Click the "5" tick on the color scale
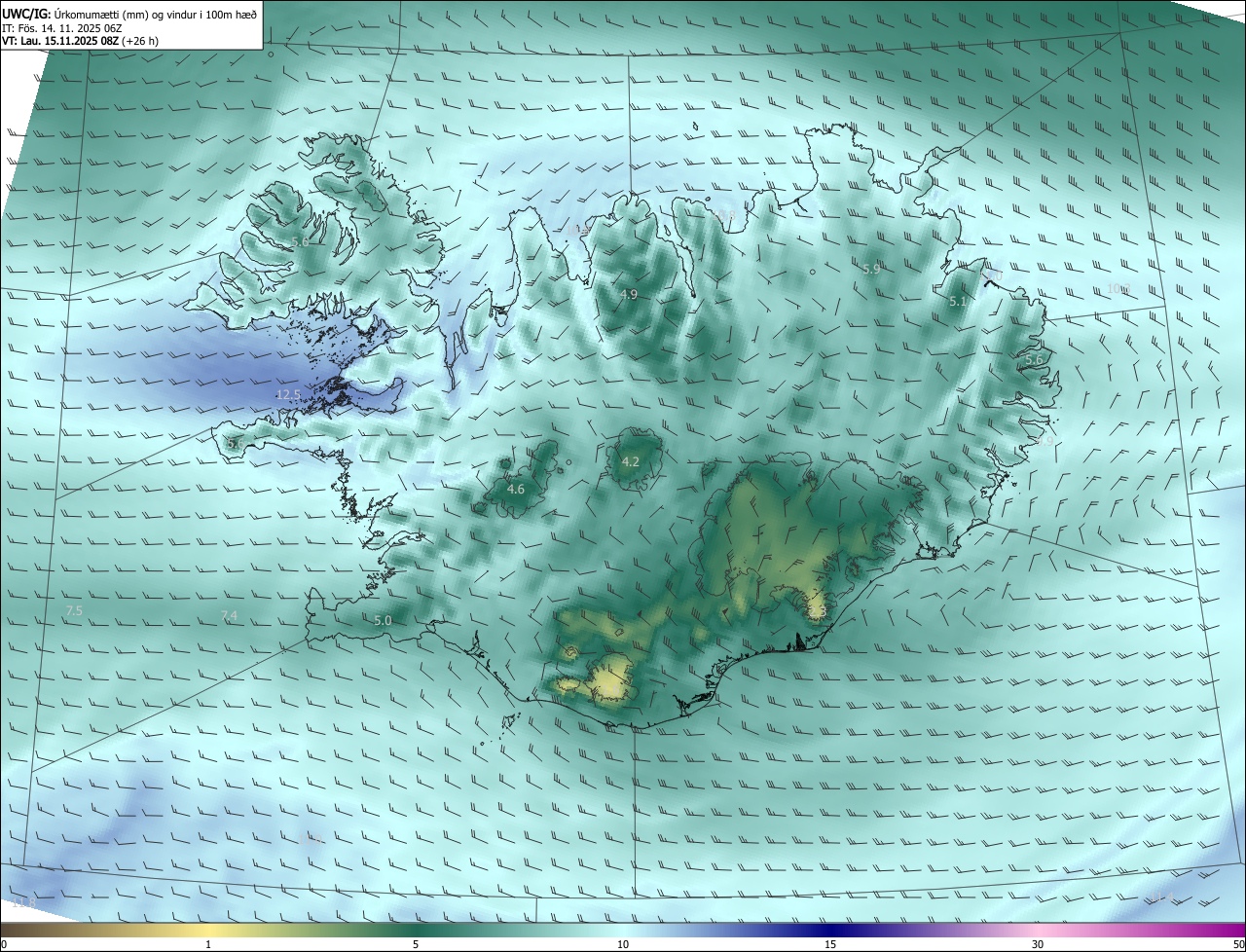 point(416,944)
